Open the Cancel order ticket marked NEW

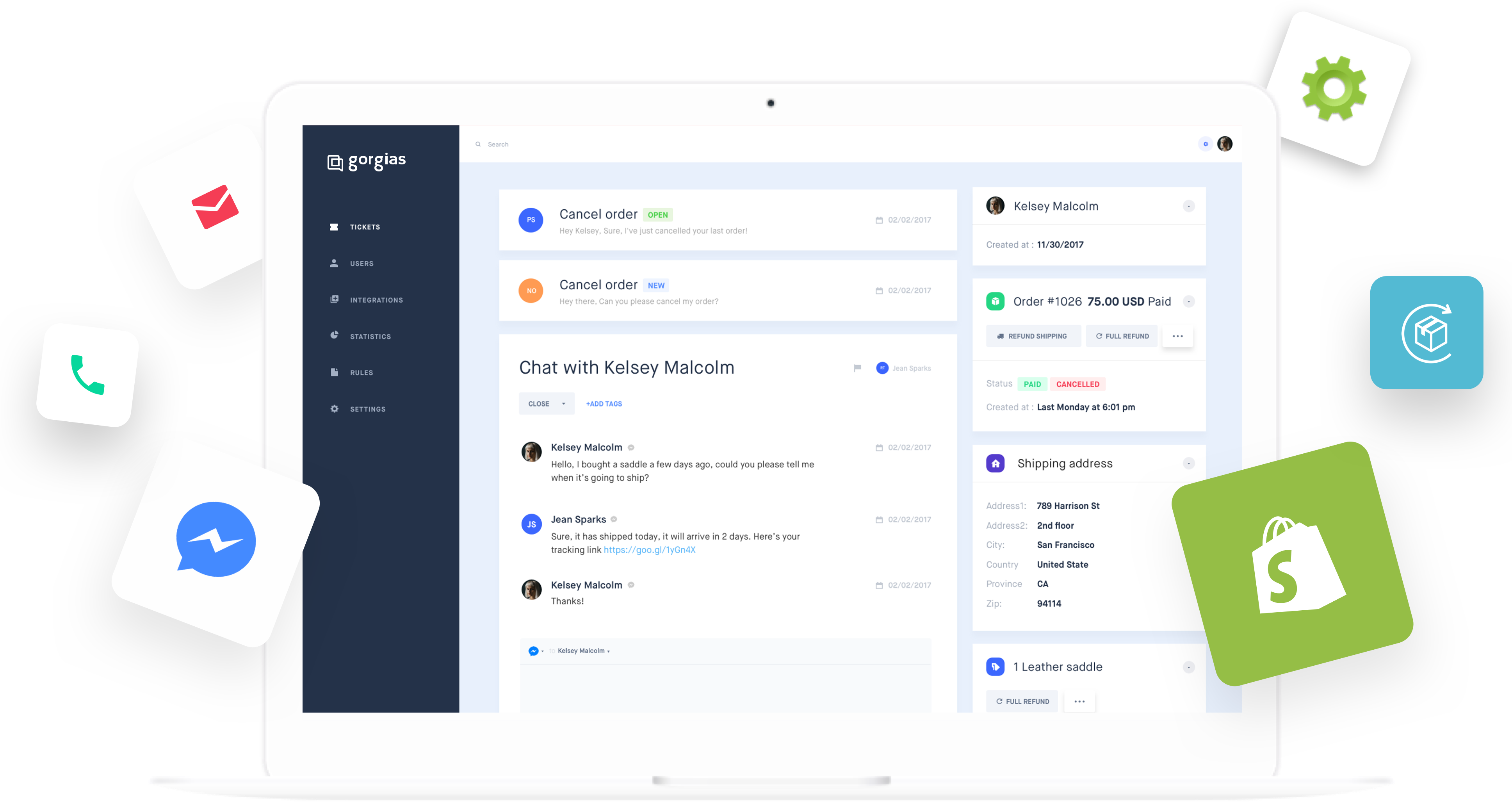[x=728, y=291]
